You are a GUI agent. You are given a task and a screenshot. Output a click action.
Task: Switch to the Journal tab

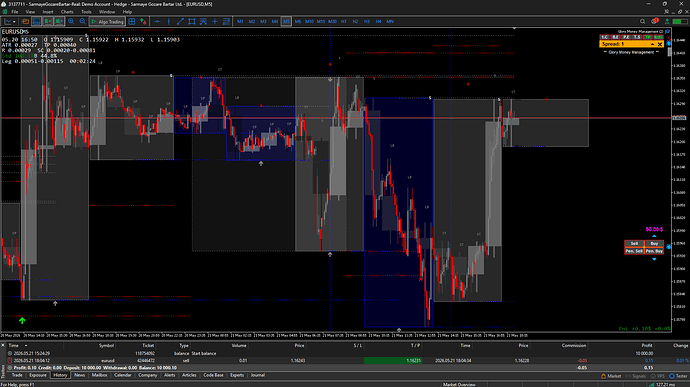[258, 375]
